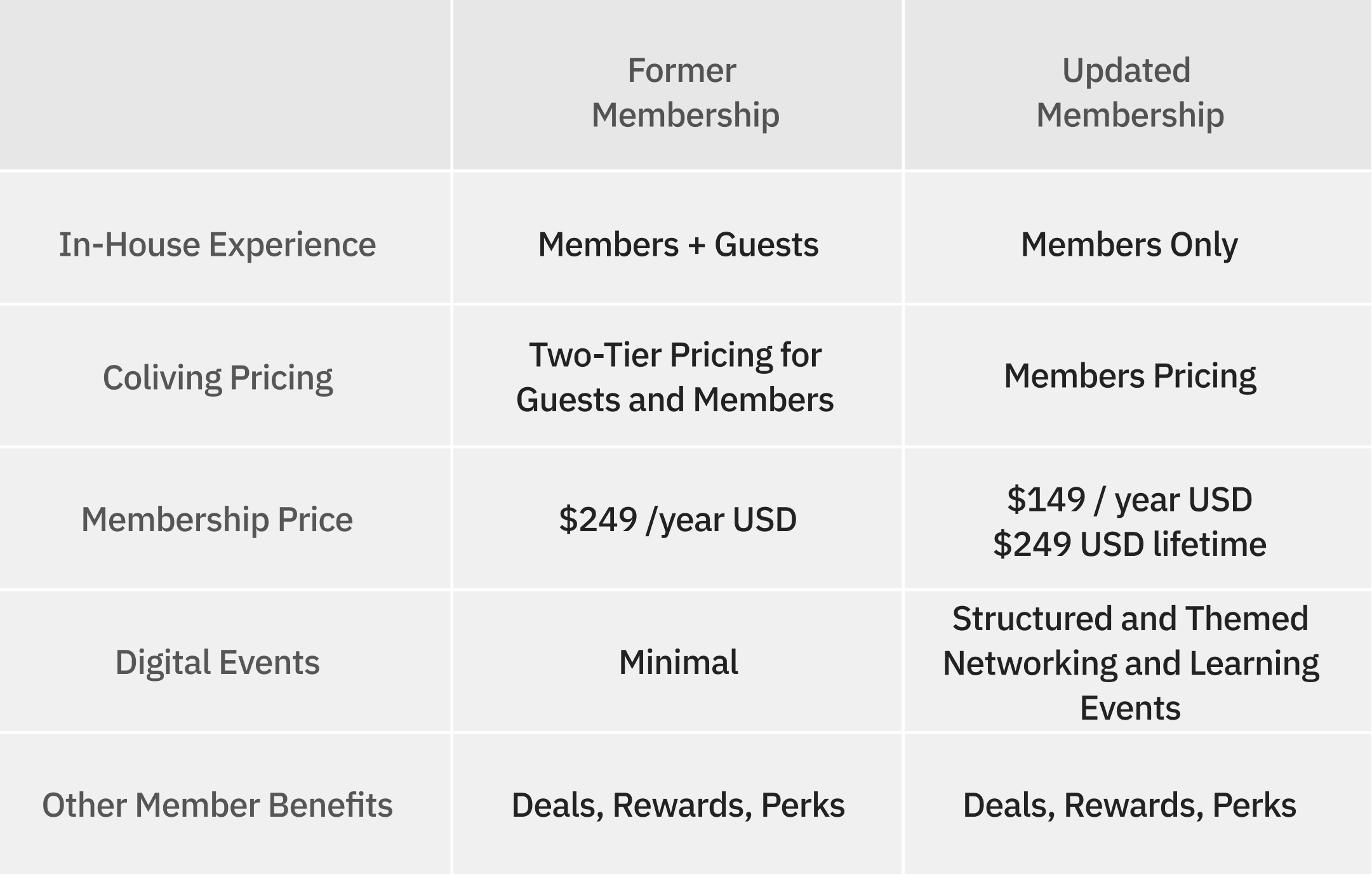Click Deals, Rewards, Perks under Former Membership
Image resolution: width=1372 pixels, height=877 pixels.
pyautogui.click(x=678, y=805)
